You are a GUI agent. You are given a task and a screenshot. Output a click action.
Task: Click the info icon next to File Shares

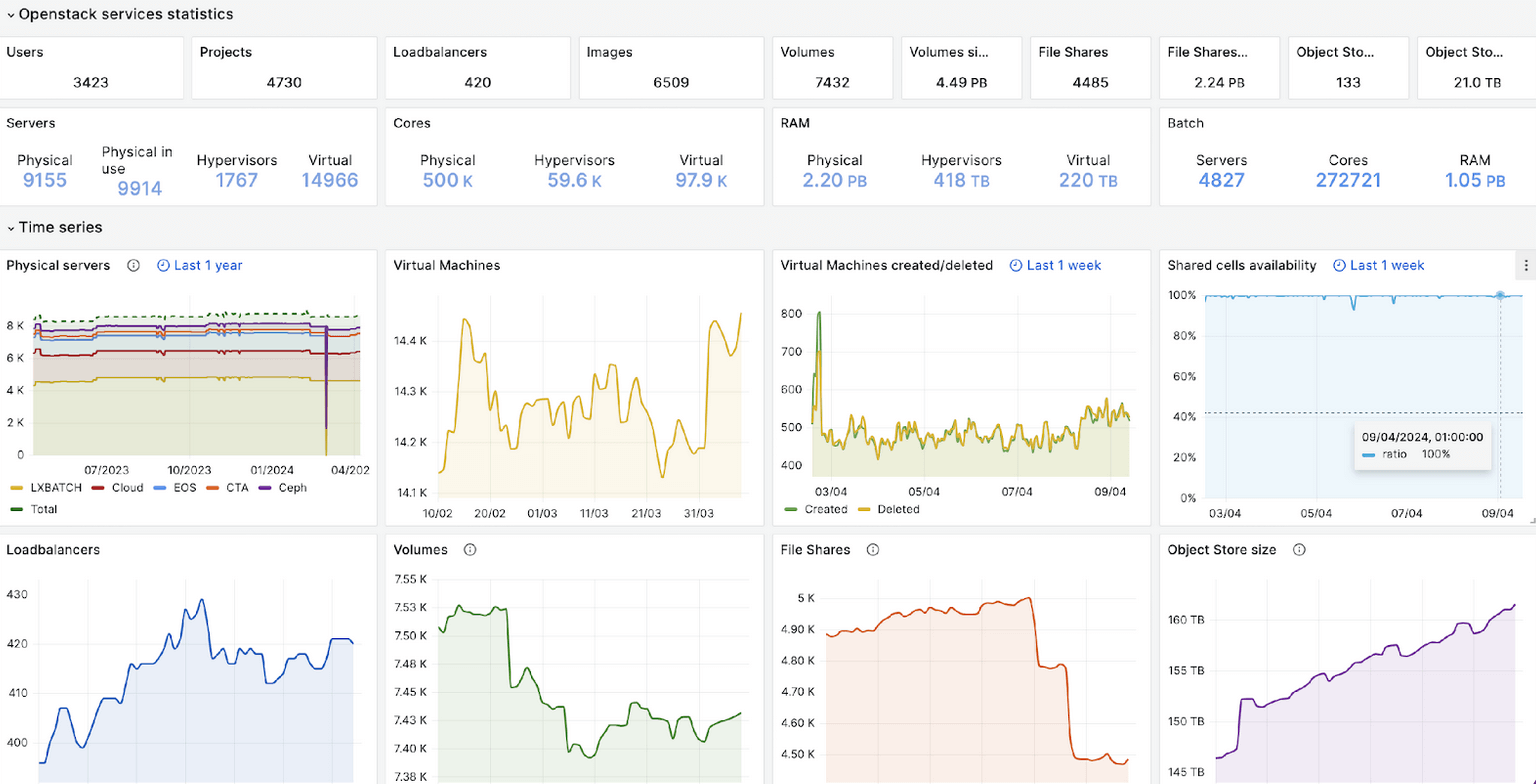tap(873, 549)
